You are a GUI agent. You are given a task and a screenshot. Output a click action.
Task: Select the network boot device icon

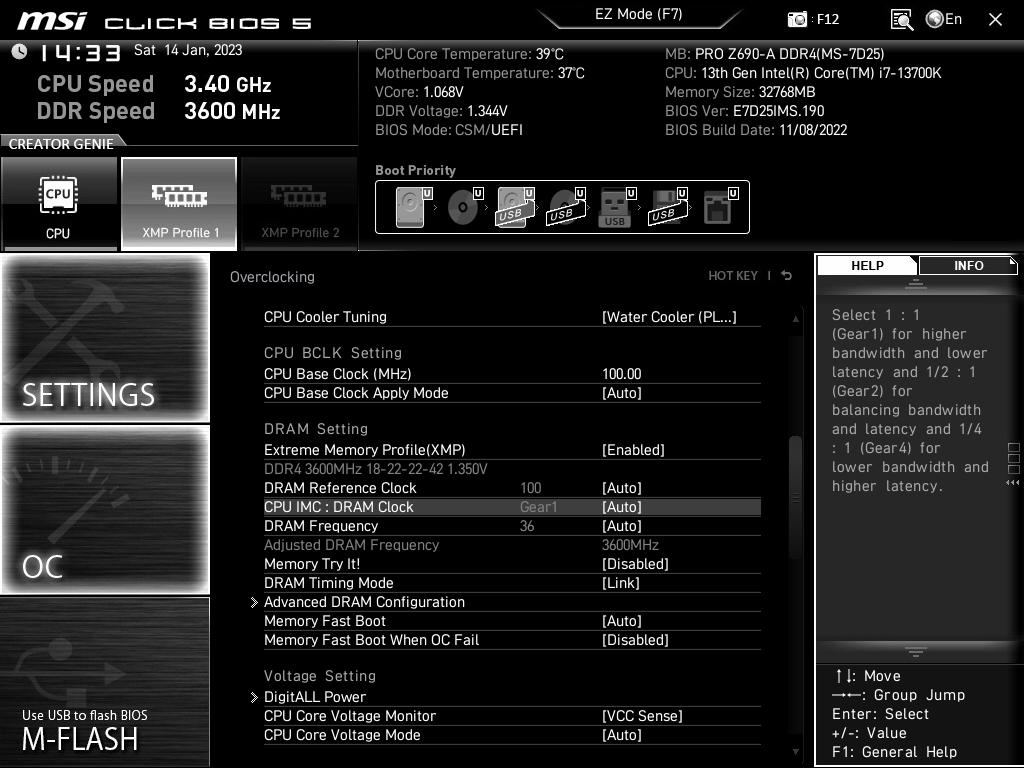720,207
